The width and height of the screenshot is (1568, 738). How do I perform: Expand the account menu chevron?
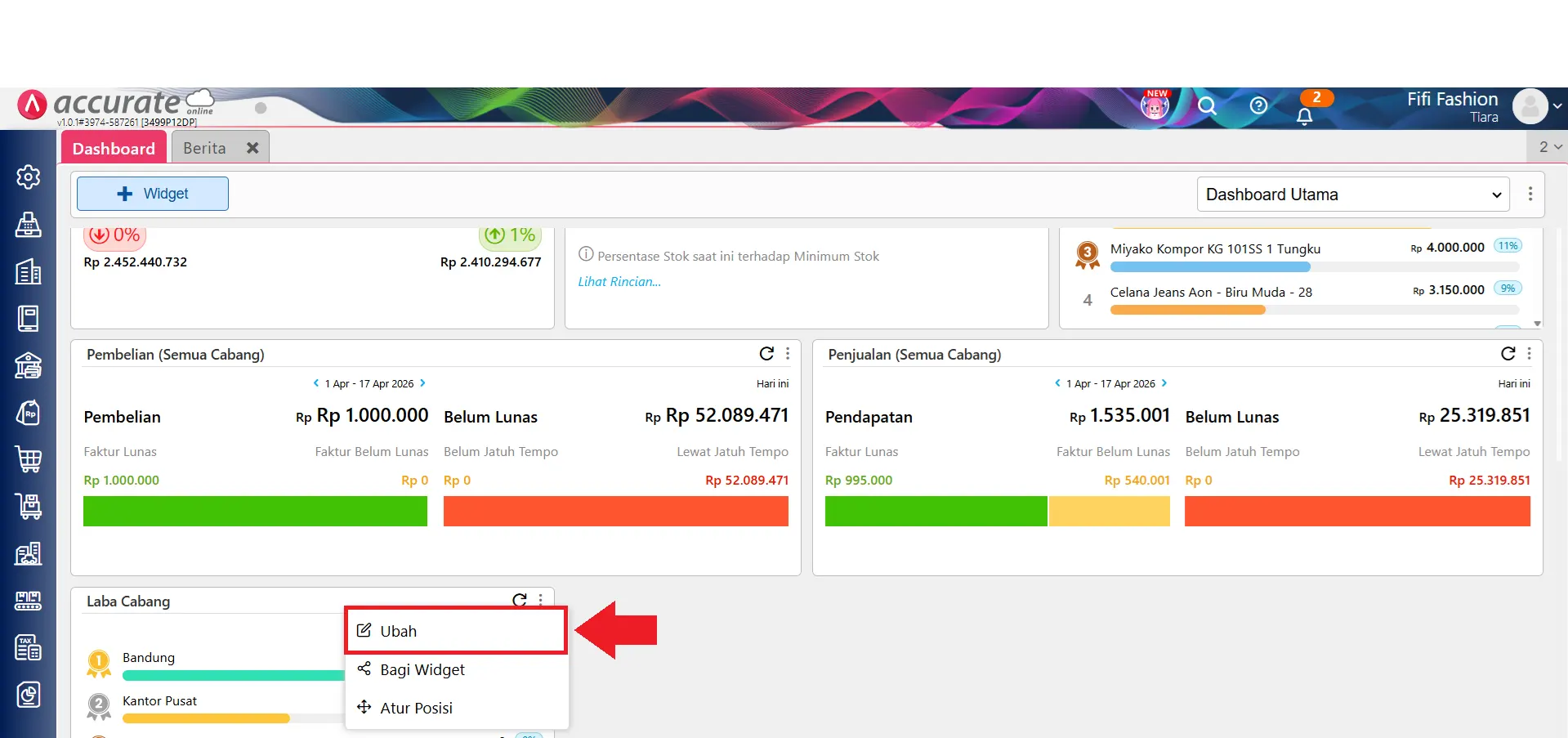[x=1557, y=106]
